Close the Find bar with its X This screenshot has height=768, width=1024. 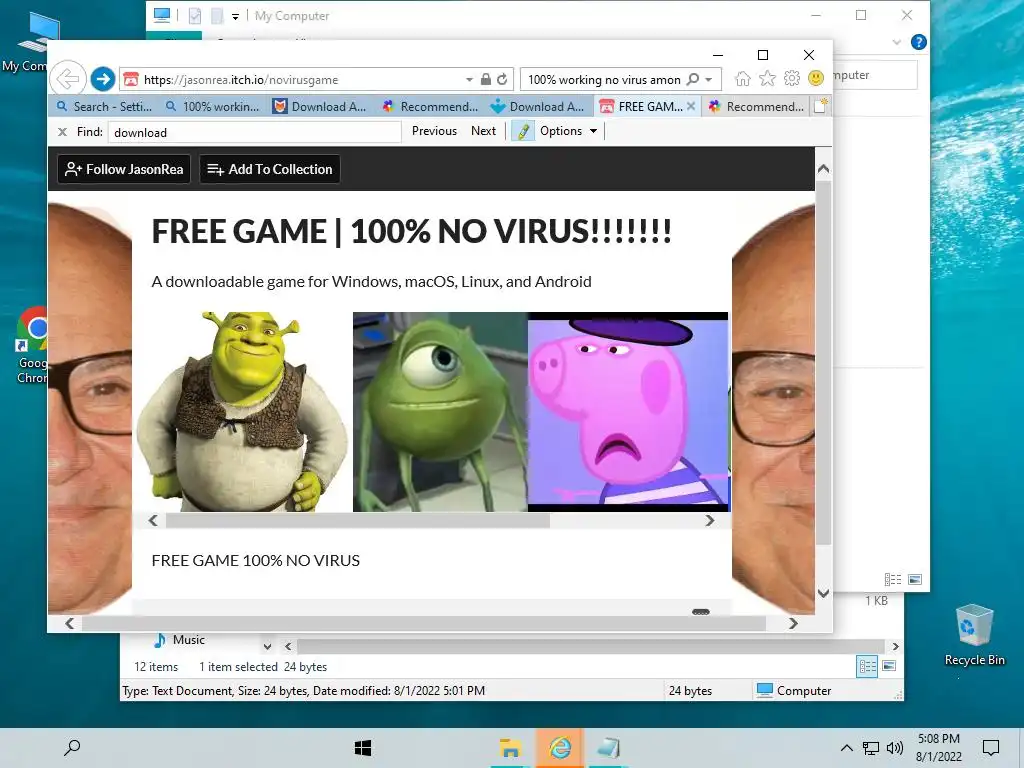click(63, 132)
